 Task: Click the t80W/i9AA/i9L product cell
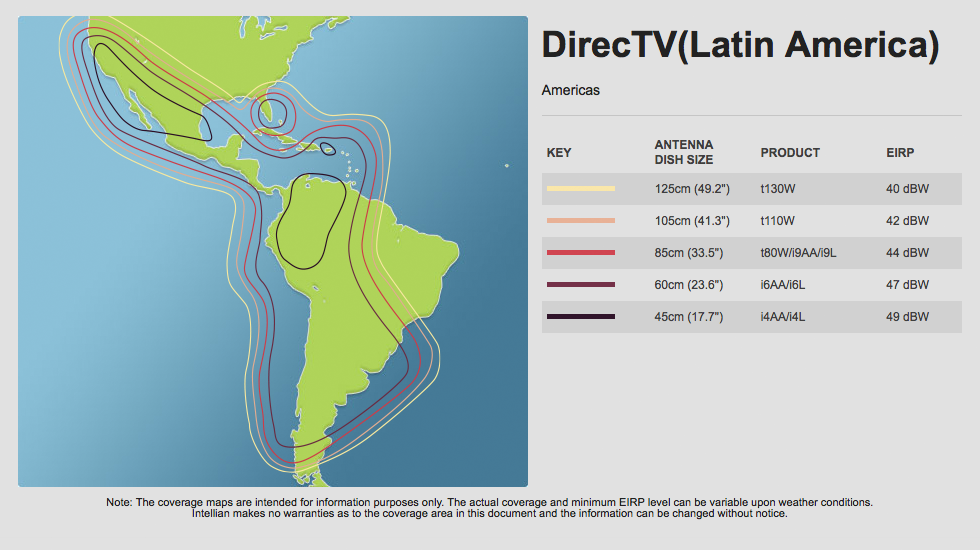(798, 253)
